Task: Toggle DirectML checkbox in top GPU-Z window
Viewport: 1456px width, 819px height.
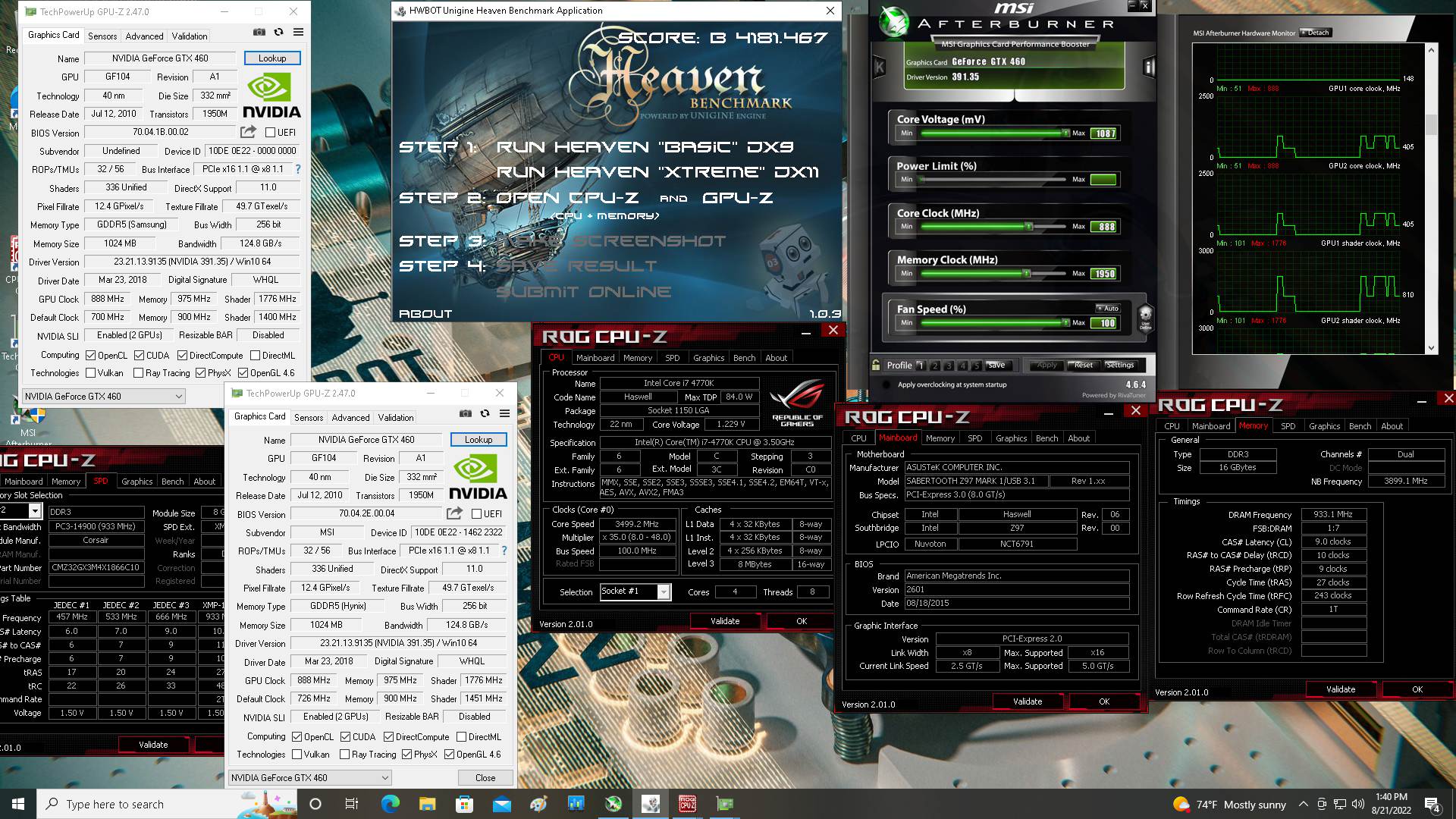Action: coord(255,356)
